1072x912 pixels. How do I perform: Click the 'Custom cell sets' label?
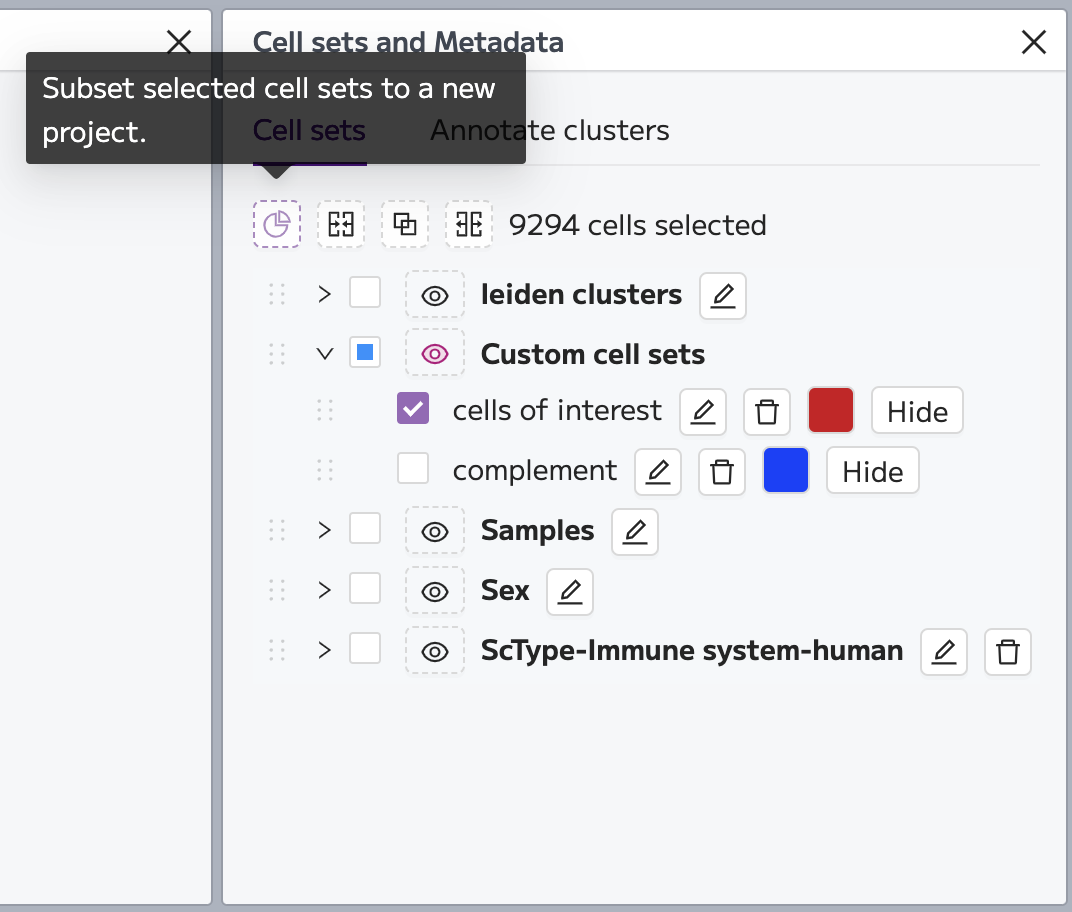click(x=593, y=354)
